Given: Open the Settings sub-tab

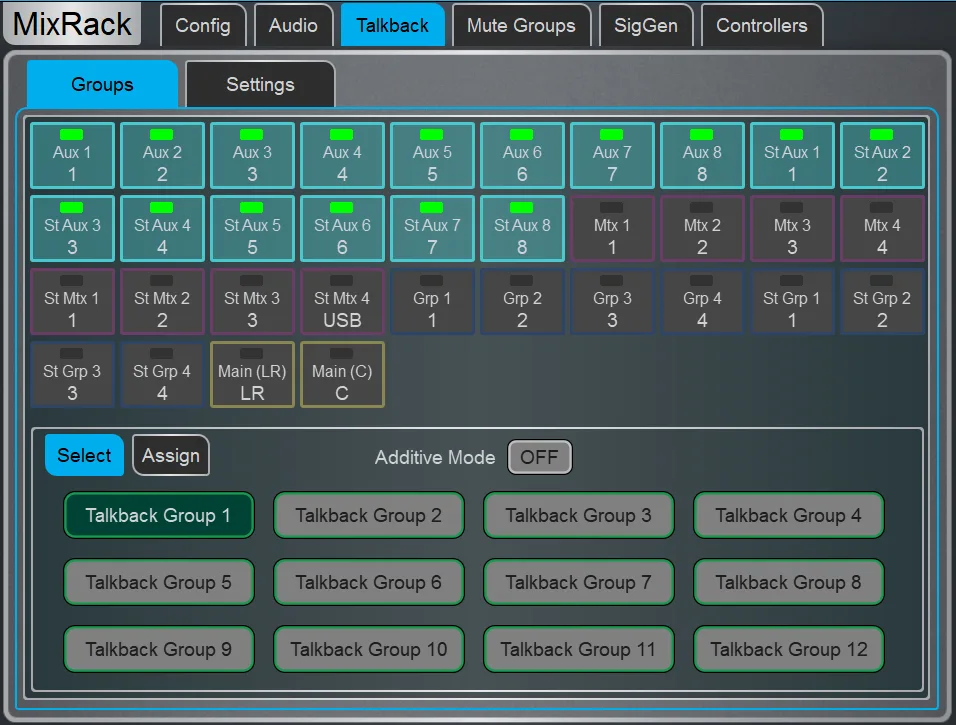Looking at the screenshot, I should coord(260,84).
